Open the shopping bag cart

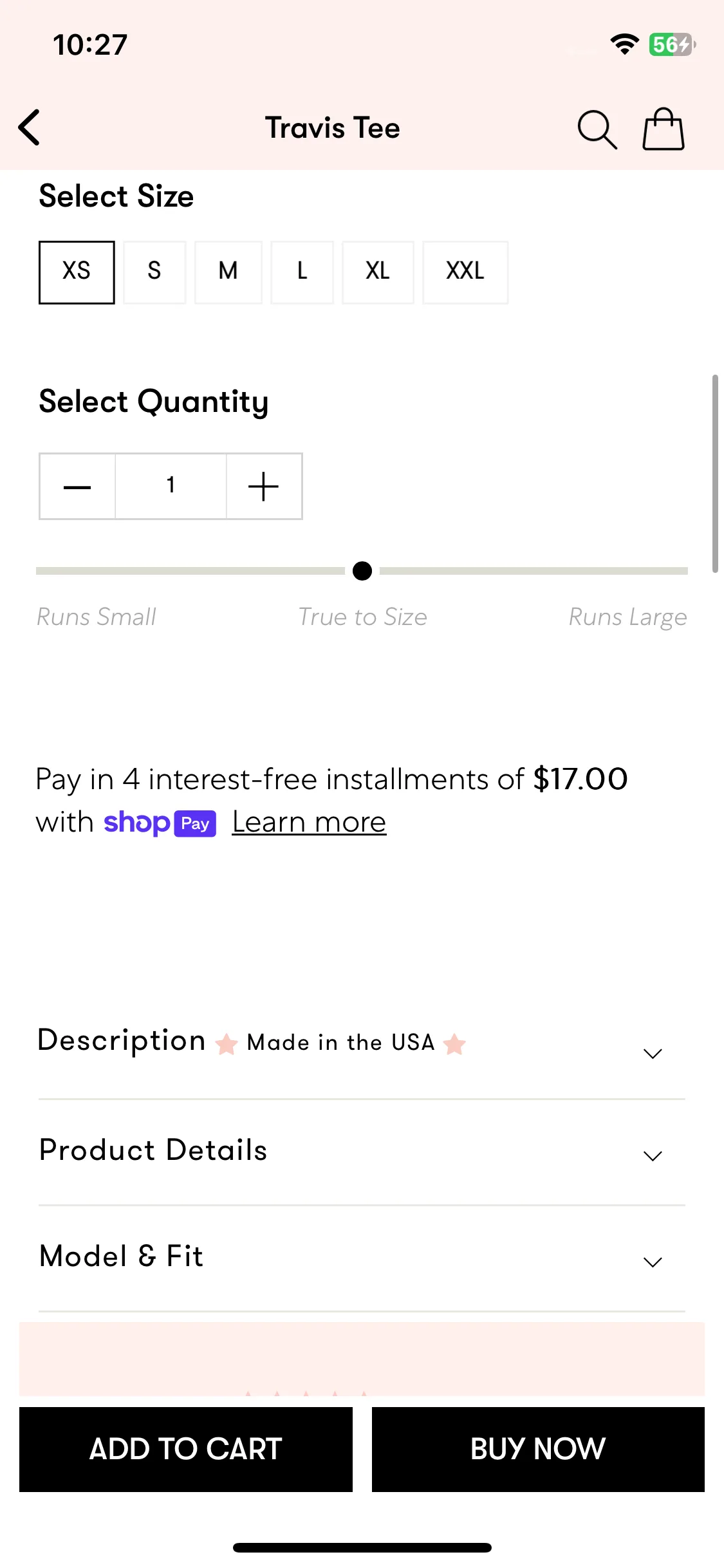[663, 129]
